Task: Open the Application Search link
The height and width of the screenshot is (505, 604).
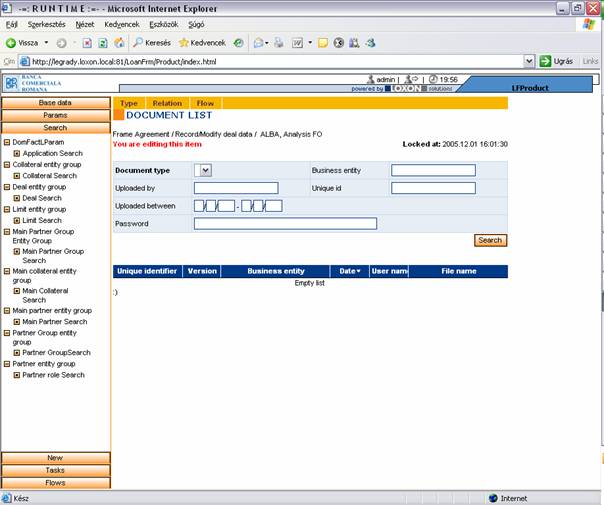Action: (x=53, y=153)
